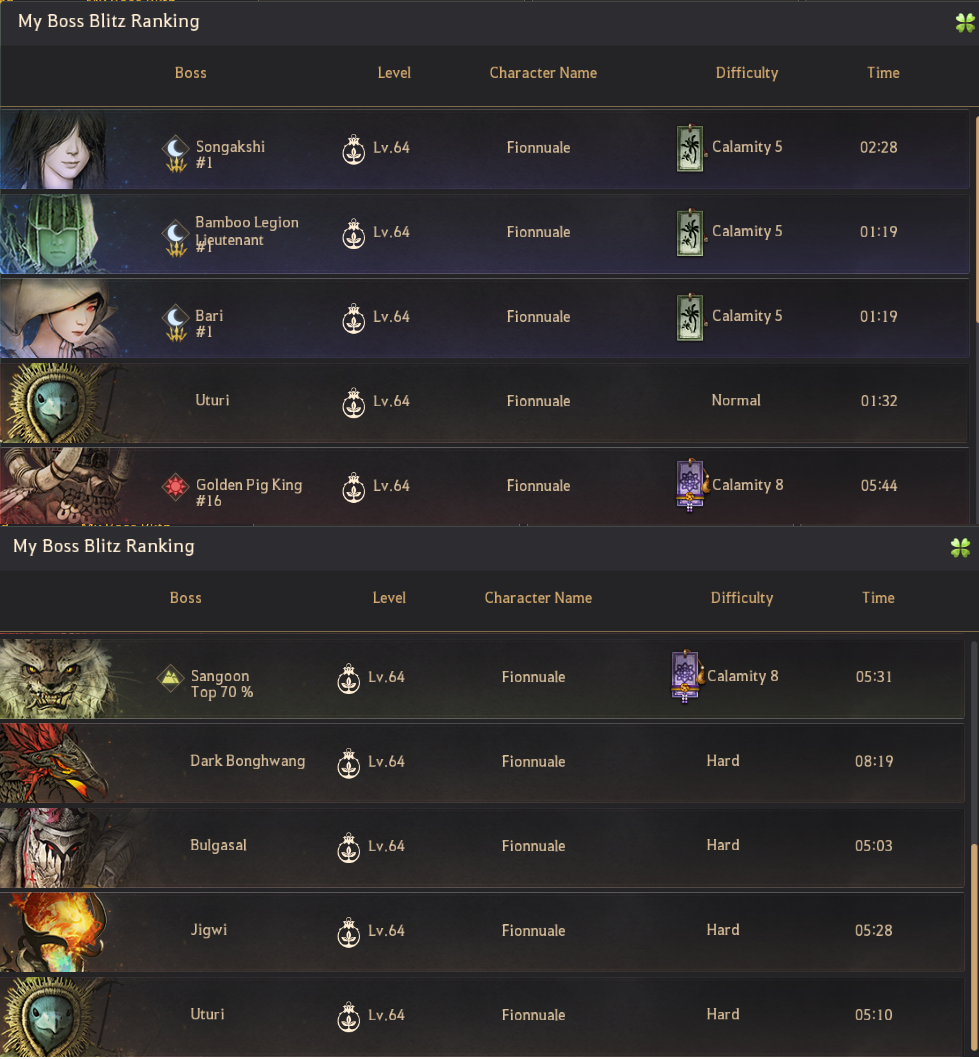The height and width of the screenshot is (1059, 979).
Task: Click the green clover icon in top ranking panel
Action: (965, 23)
